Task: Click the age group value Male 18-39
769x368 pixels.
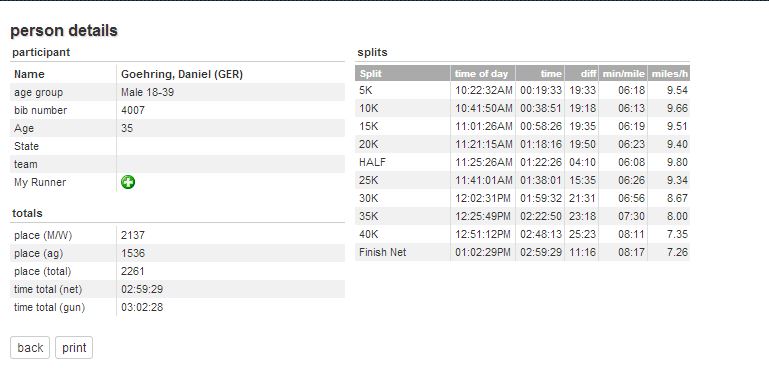Action: 148,92
